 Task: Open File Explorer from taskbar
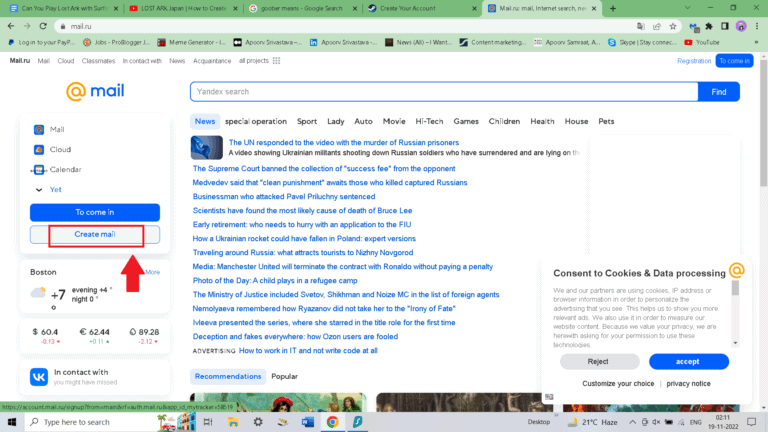(233, 422)
